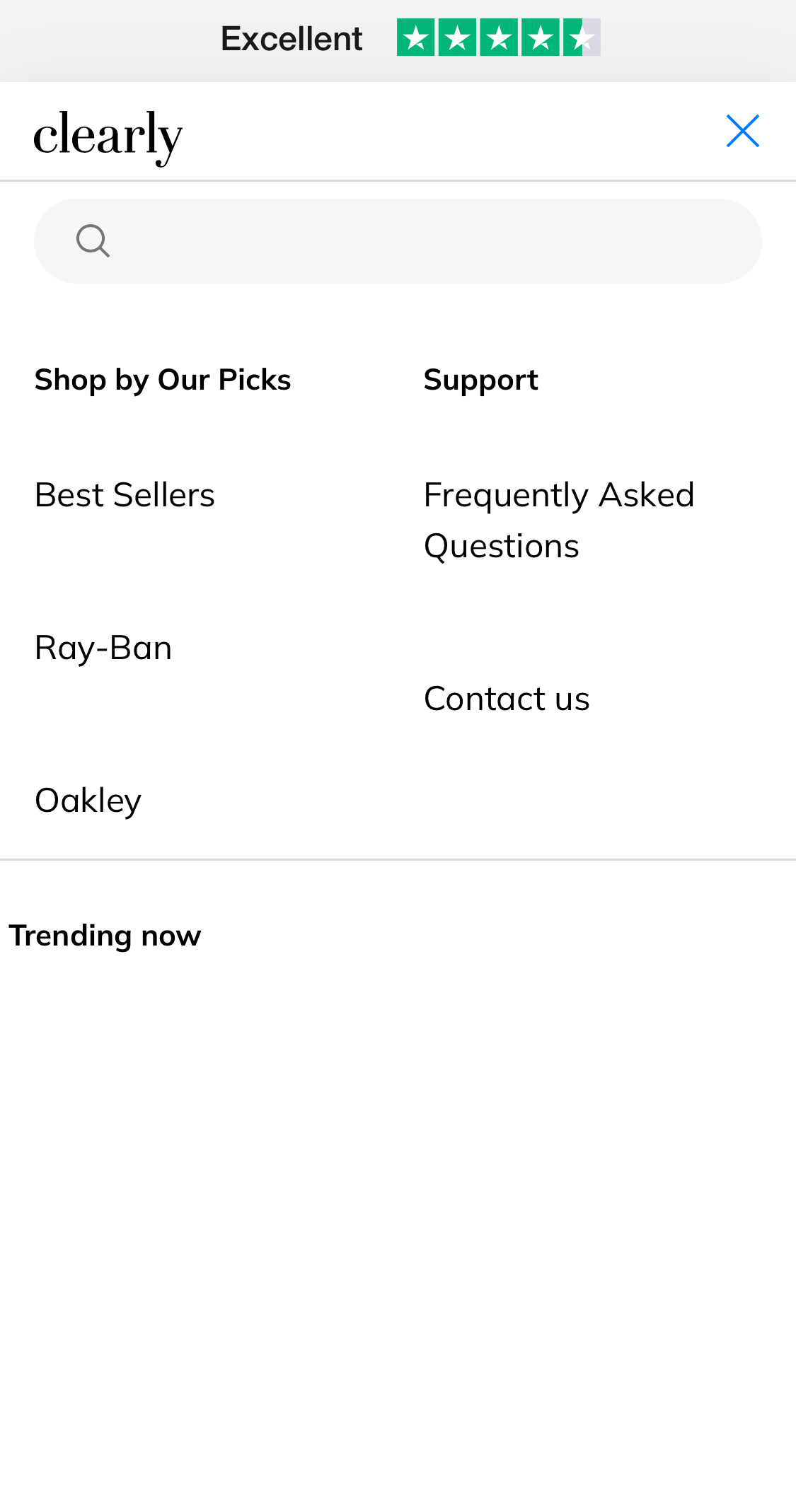This screenshot has height=1512, width=796.
Task: Click the X icon to close the menu
Action: [x=742, y=131]
